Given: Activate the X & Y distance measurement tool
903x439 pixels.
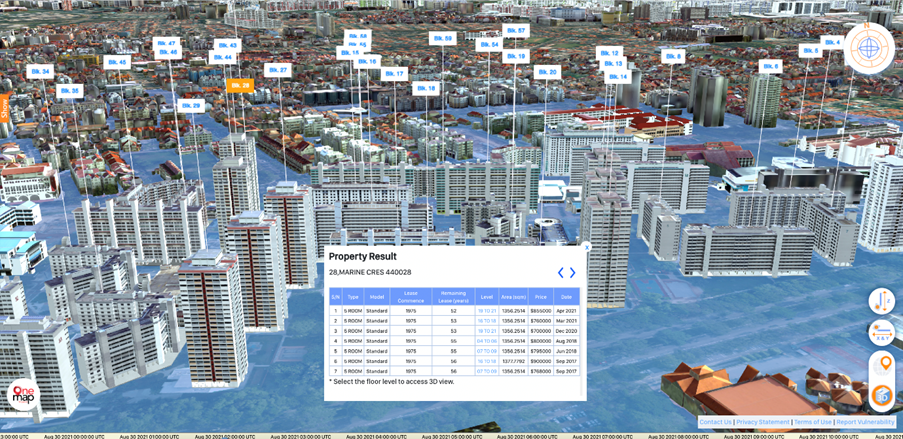Looking at the screenshot, I should pyautogui.click(x=882, y=333).
